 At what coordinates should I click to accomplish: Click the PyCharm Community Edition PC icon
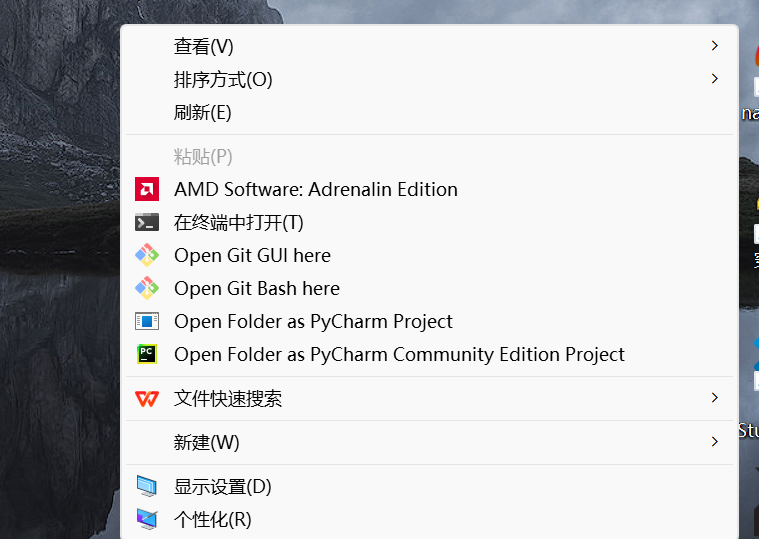pyautogui.click(x=146, y=354)
